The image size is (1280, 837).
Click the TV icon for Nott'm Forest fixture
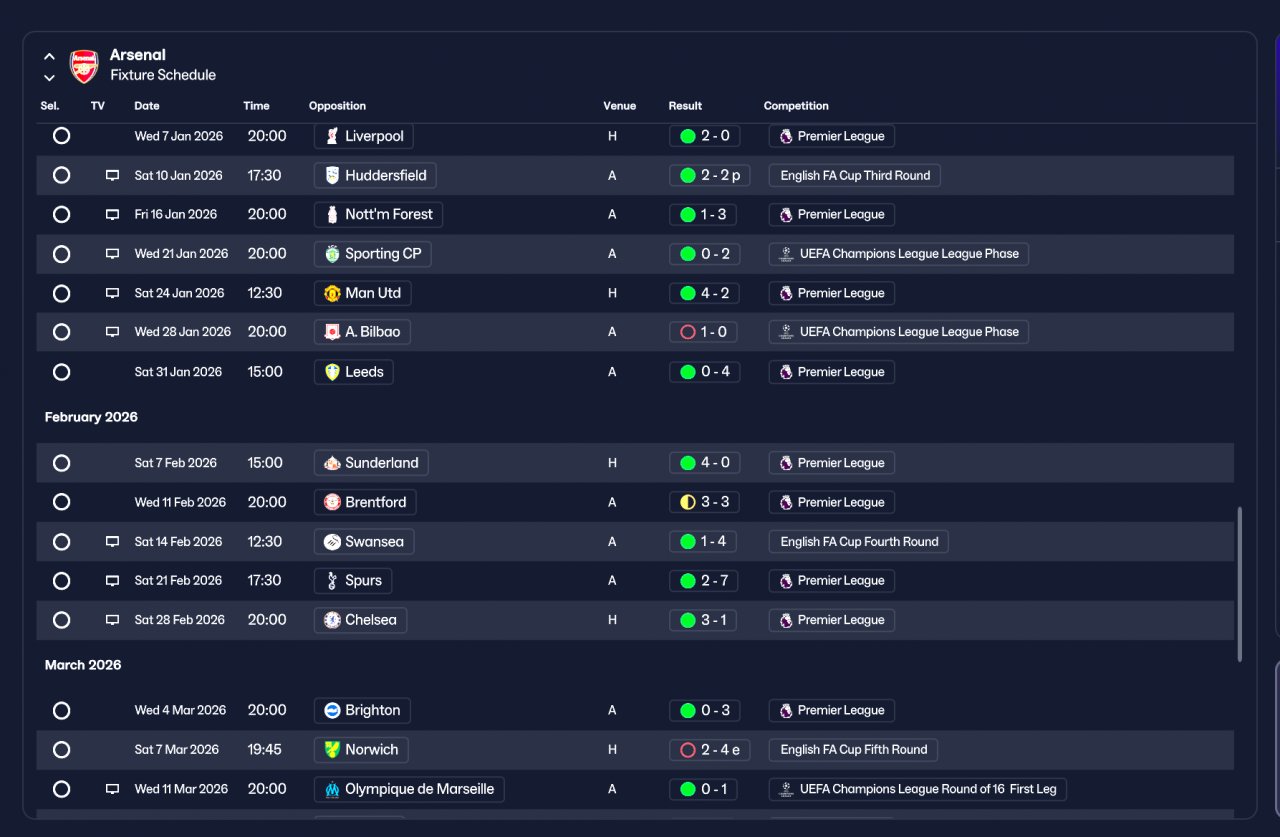pos(112,214)
